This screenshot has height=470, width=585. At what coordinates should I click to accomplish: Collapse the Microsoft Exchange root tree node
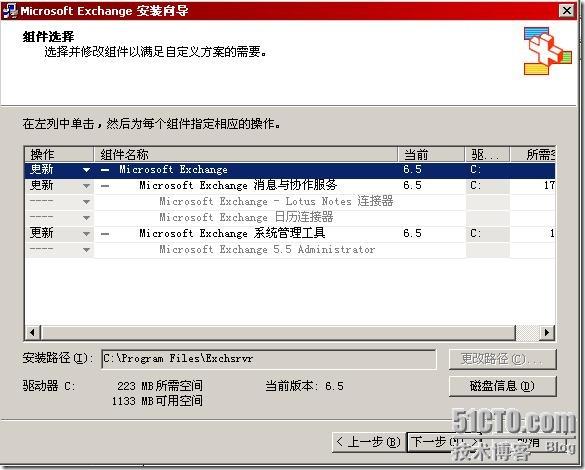(x=105, y=170)
